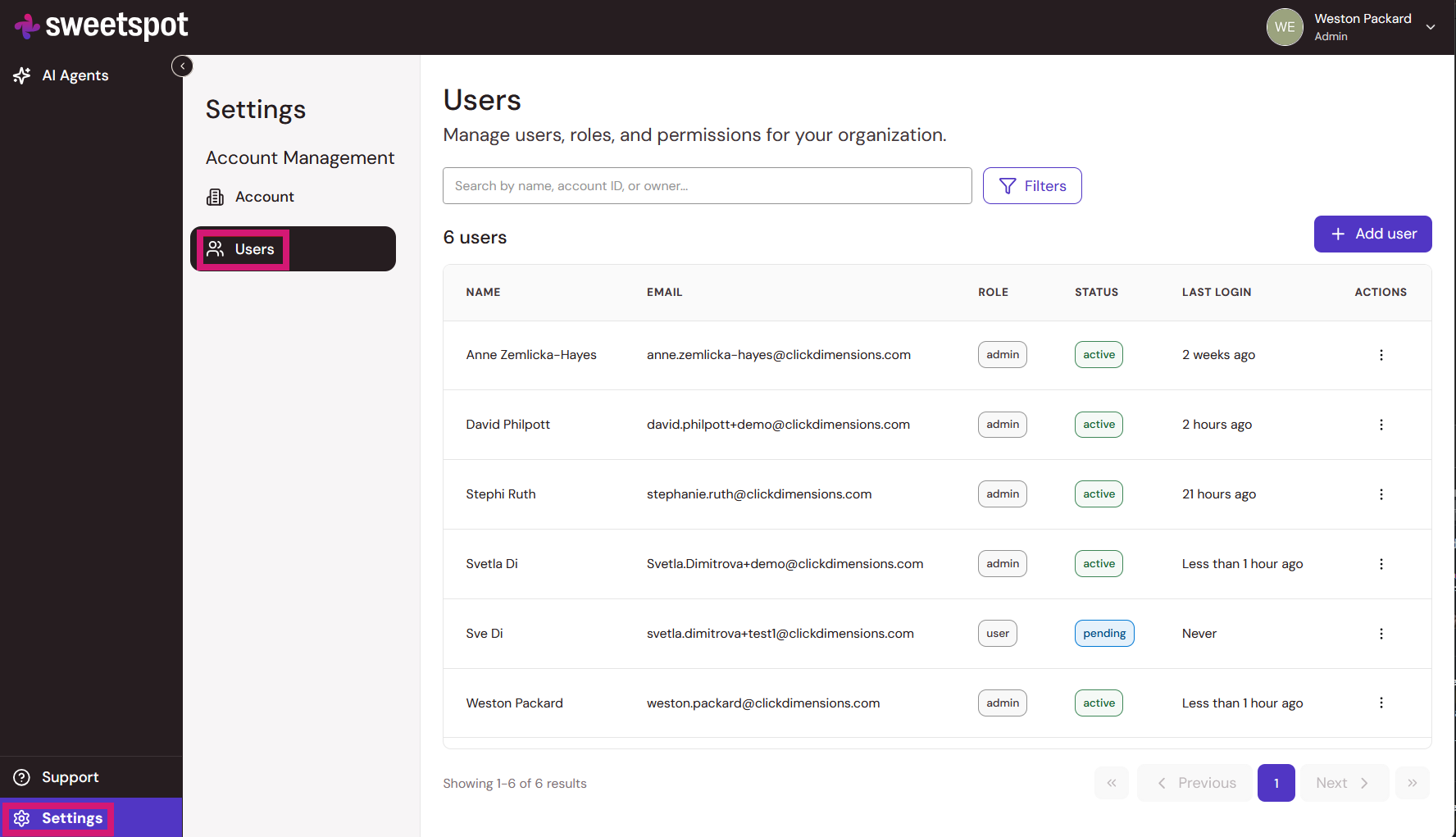Screen dimensions: 1456x837
Task: Click the STATUS column header
Action: (x=1096, y=292)
